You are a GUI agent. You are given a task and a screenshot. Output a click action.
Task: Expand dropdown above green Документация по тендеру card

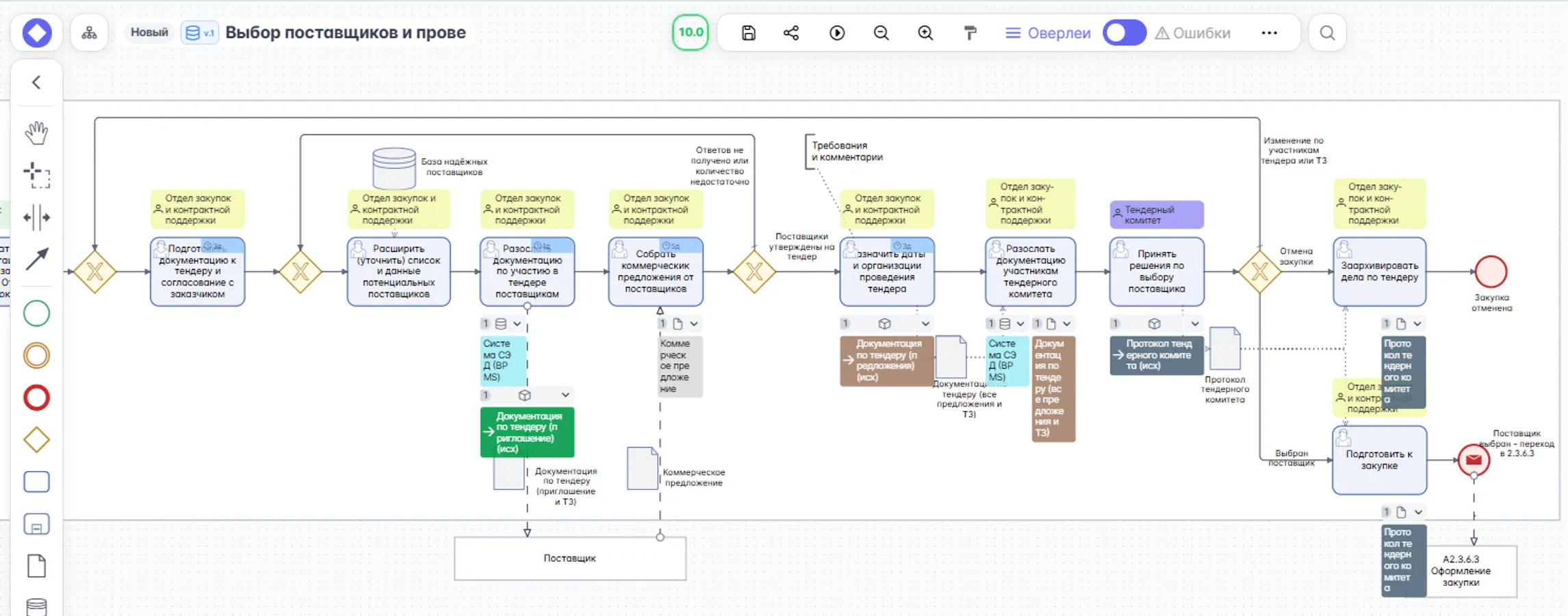[x=565, y=395]
